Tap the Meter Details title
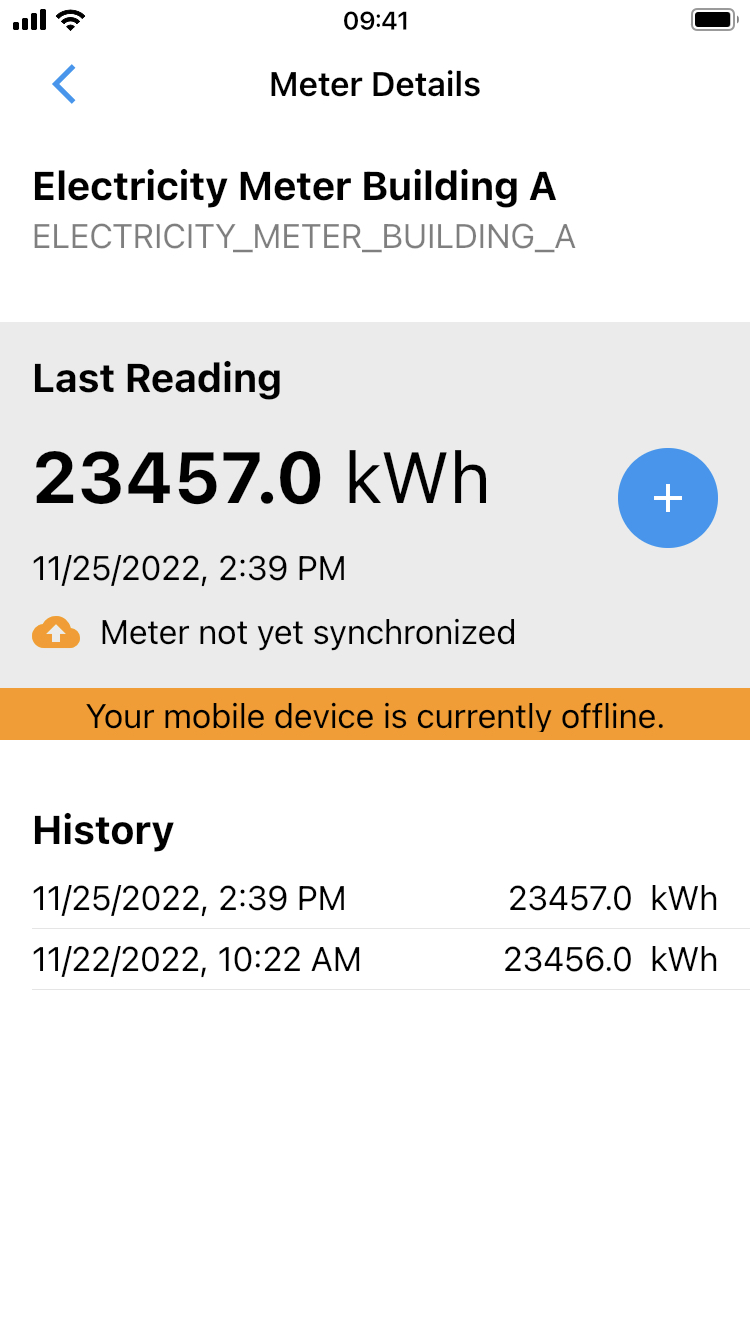The width and height of the screenshot is (750, 1334). tap(375, 84)
